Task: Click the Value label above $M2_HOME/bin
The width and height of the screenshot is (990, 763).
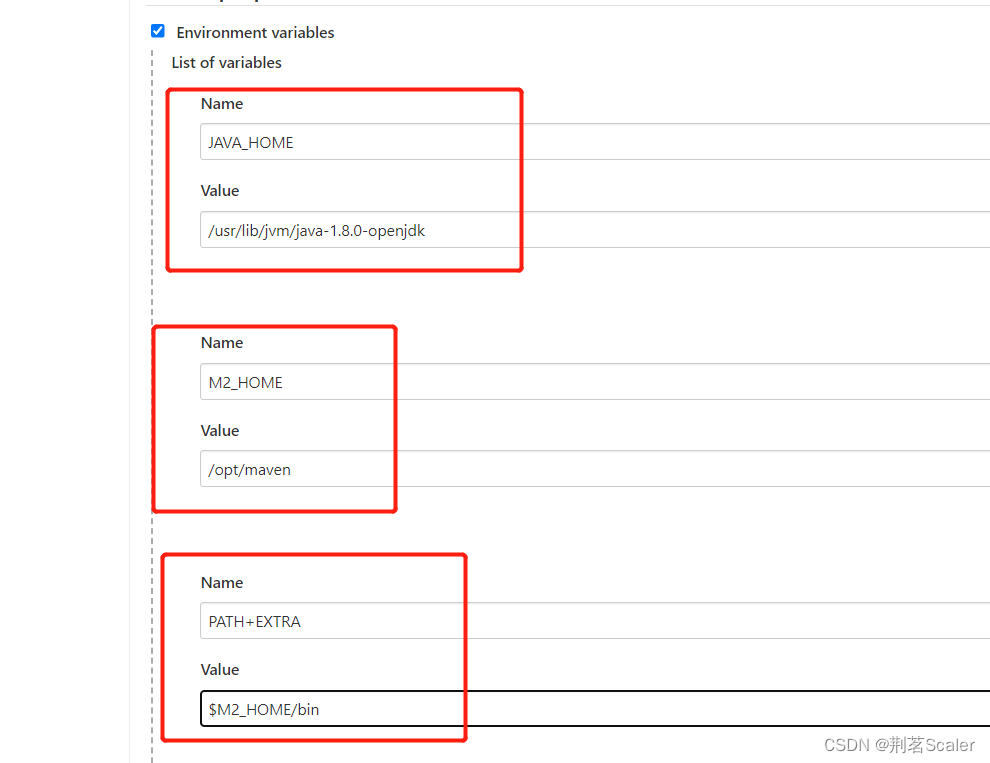Action: pyautogui.click(x=219, y=669)
